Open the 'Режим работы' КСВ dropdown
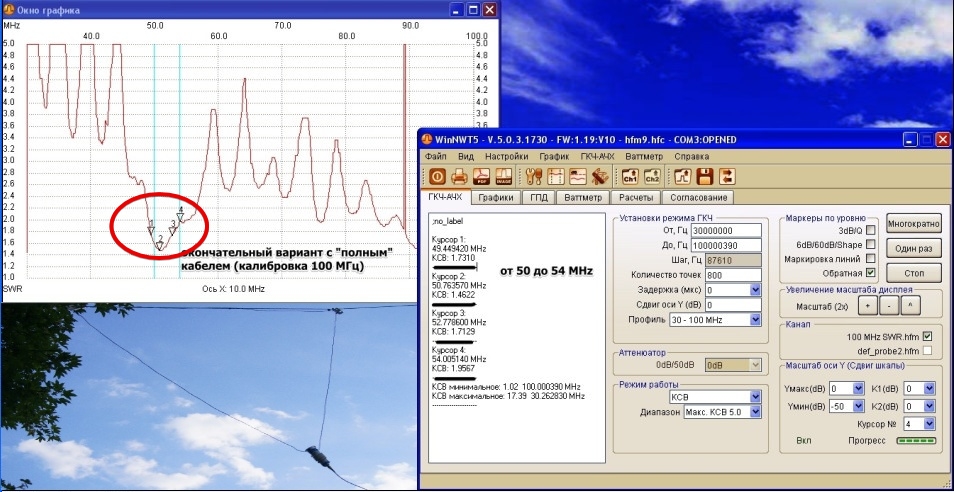The image size is (954, 492). click(x=756, y=397)
